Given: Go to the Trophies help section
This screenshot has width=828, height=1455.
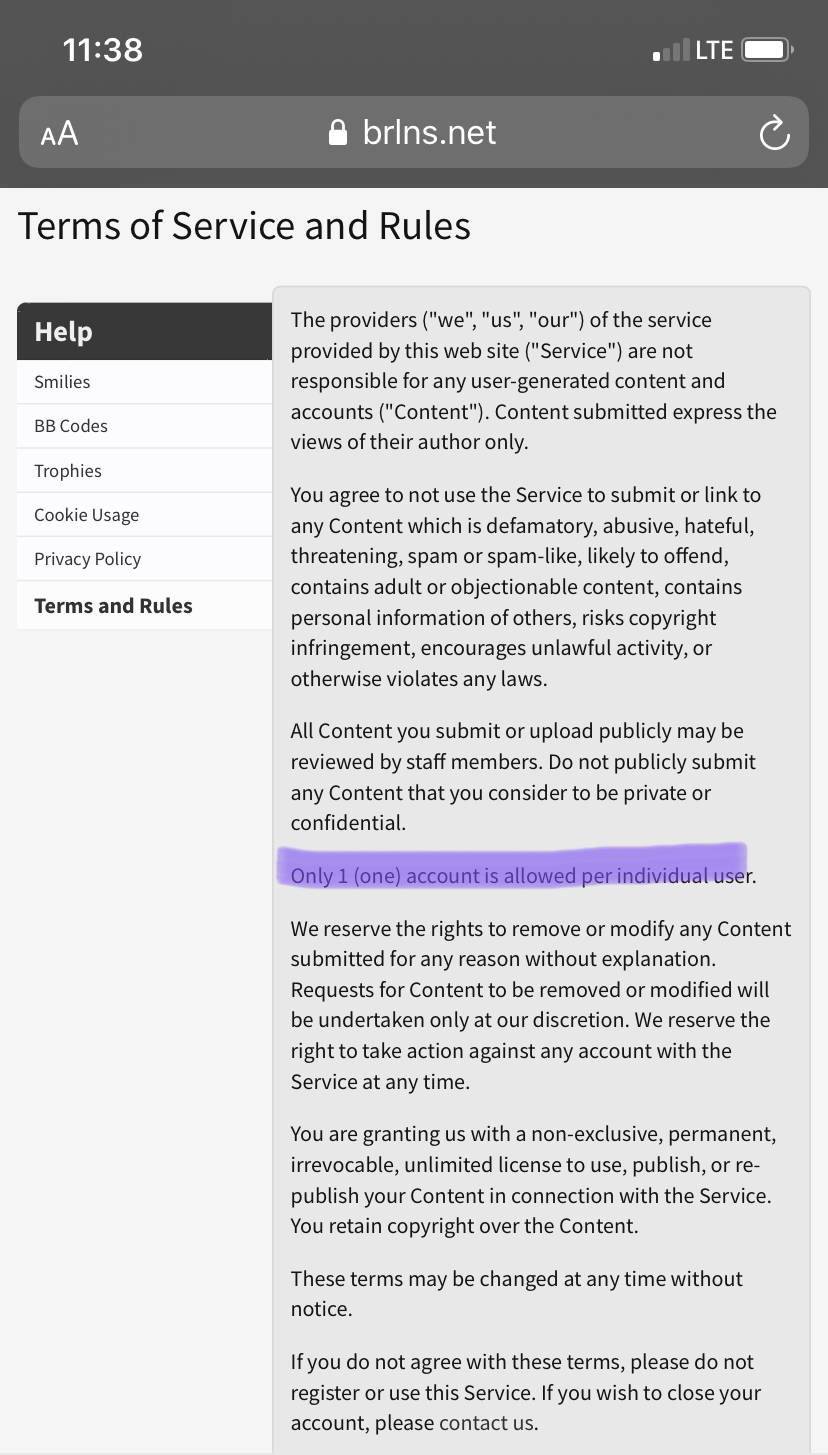Looking at the screenshot, I should [144, 471].
